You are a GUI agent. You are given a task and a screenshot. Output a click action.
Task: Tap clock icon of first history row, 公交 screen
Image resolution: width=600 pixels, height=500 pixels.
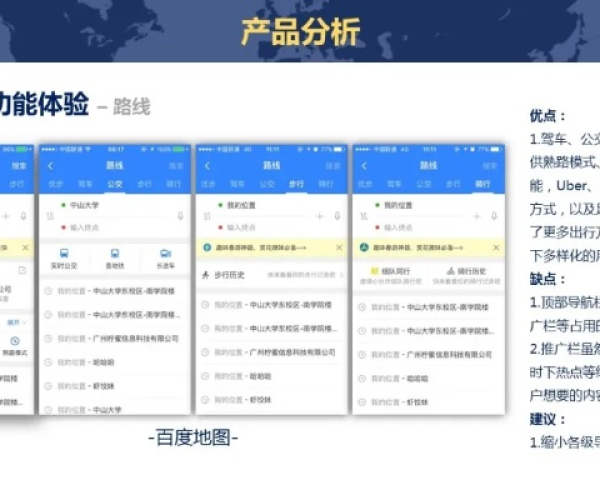48,291
